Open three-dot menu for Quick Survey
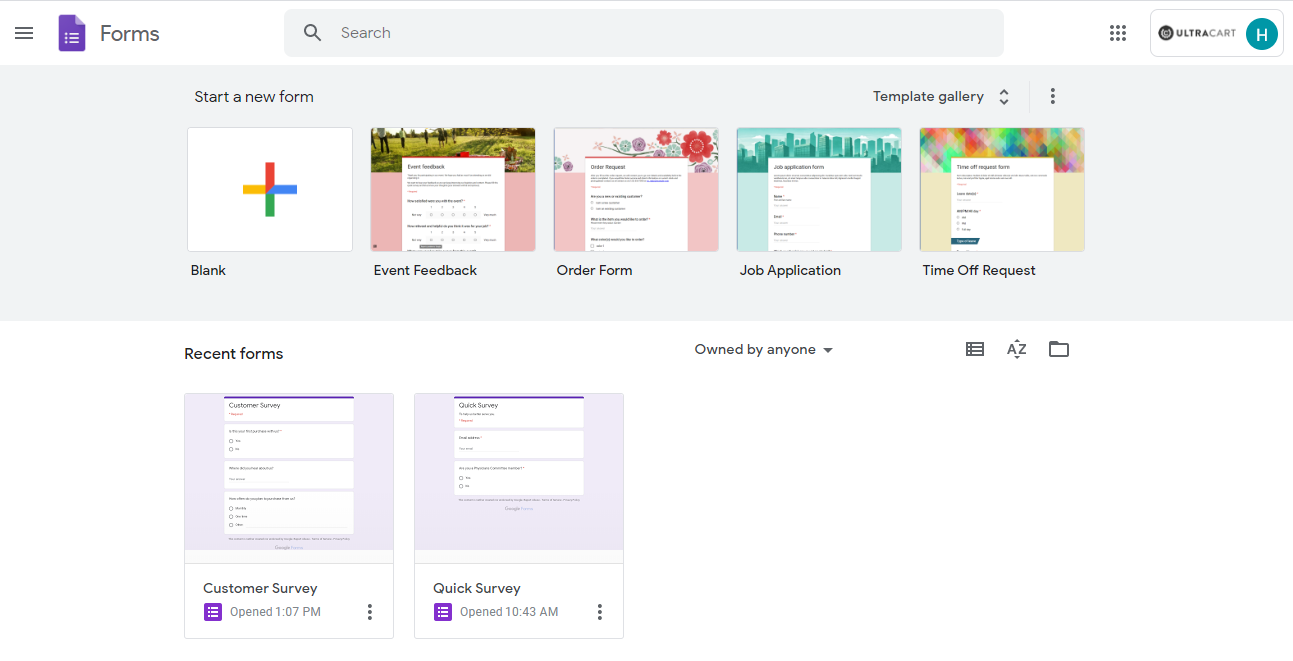 tap(600, 612)
